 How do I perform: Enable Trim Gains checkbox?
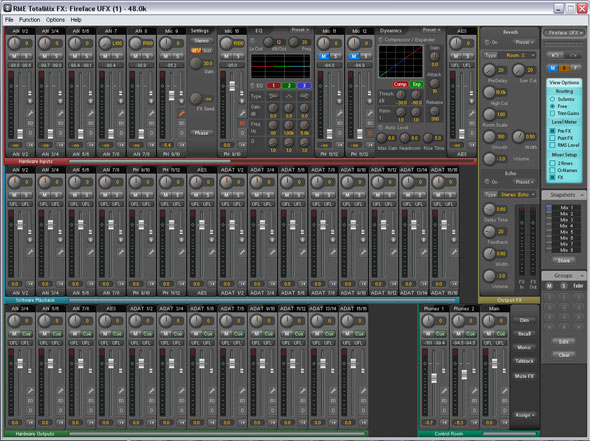(552, 113)
